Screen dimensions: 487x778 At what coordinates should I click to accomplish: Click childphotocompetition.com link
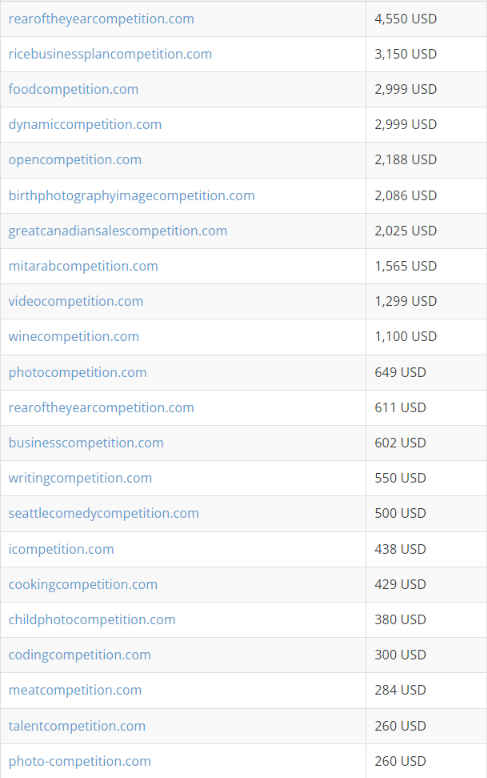(92, 620)
